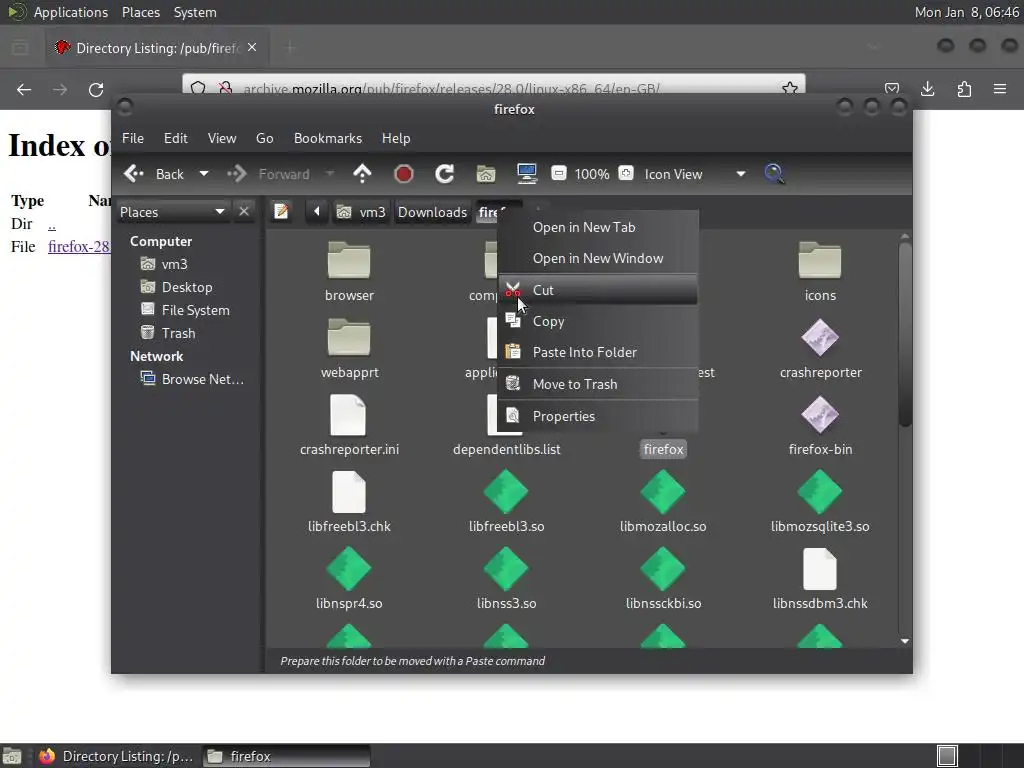Select the firefox-bin executable icon
The height and width of the screenshot is (768, 1024).
[x=820, y=415]
